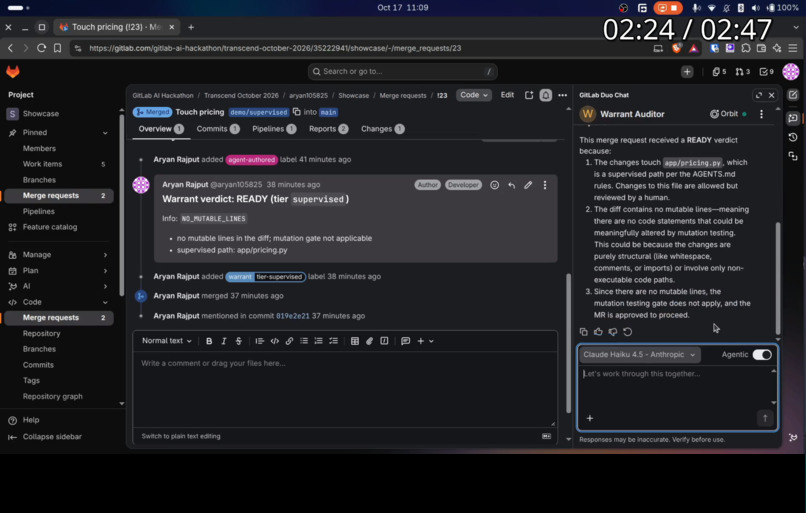
Task: Add a bullet list to the comment
Action: [x=304, y=341]
